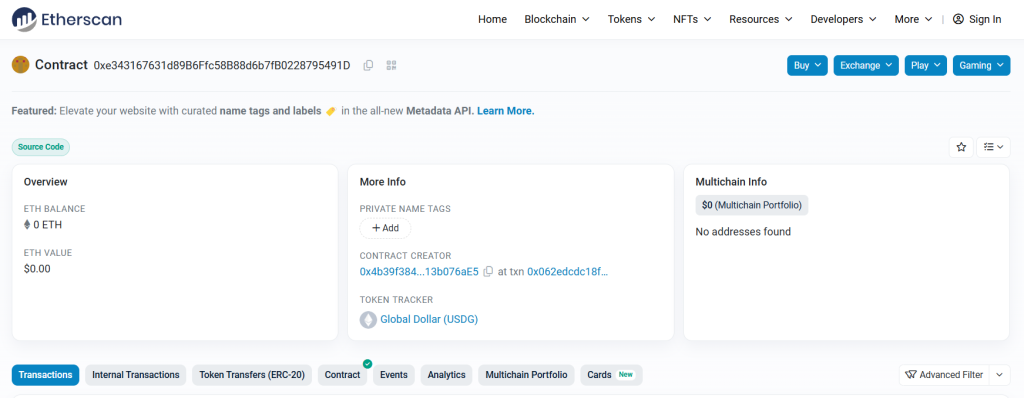Screen dimensions: 1024x398
Task: Select the Transactions tab
Action: point(46,375)
